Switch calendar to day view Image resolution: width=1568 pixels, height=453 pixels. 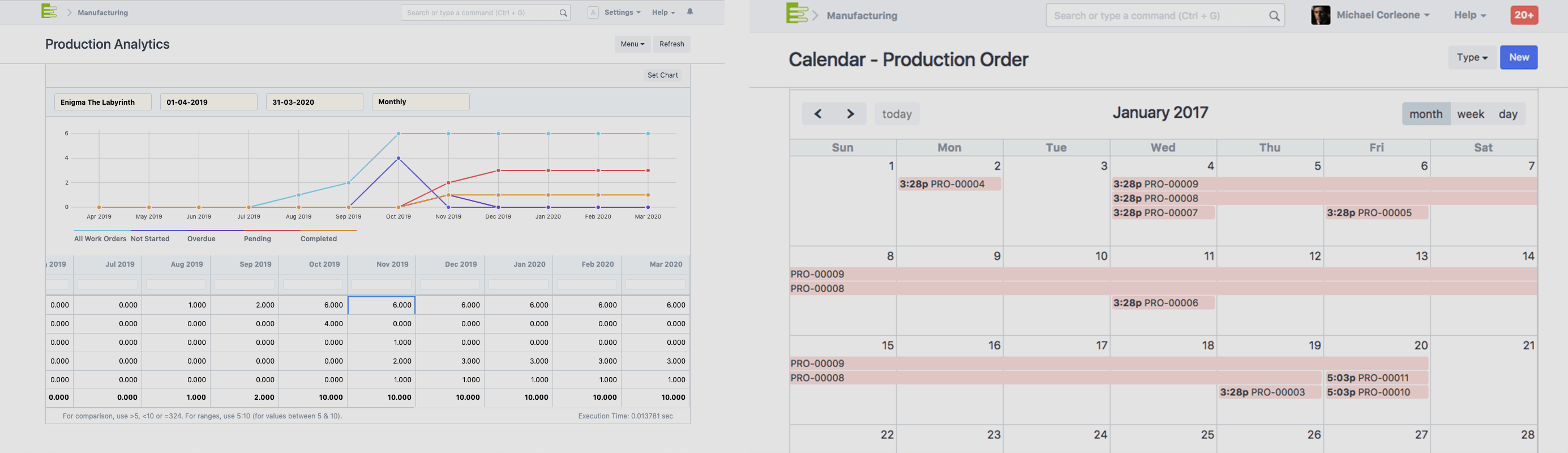1508,114
